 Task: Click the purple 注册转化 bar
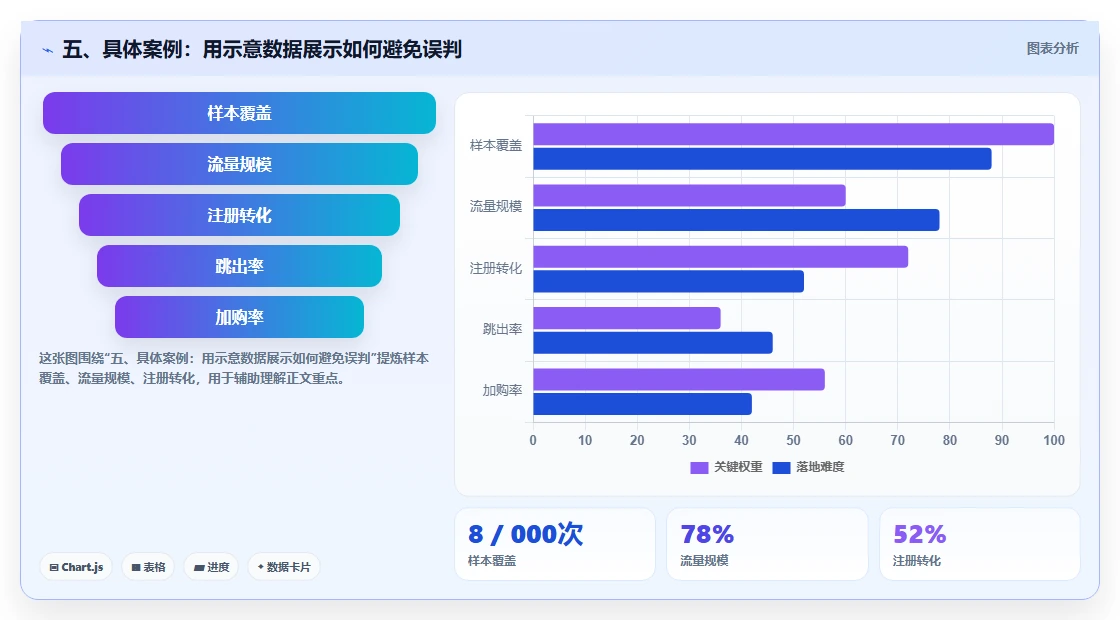(721, 257)
